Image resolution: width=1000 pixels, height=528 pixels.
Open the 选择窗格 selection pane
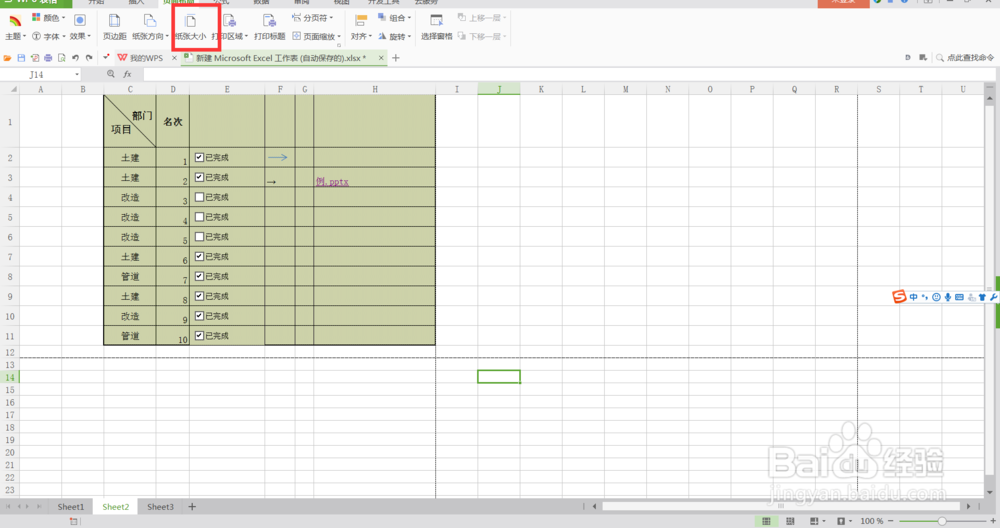click(x=436, y=27)
